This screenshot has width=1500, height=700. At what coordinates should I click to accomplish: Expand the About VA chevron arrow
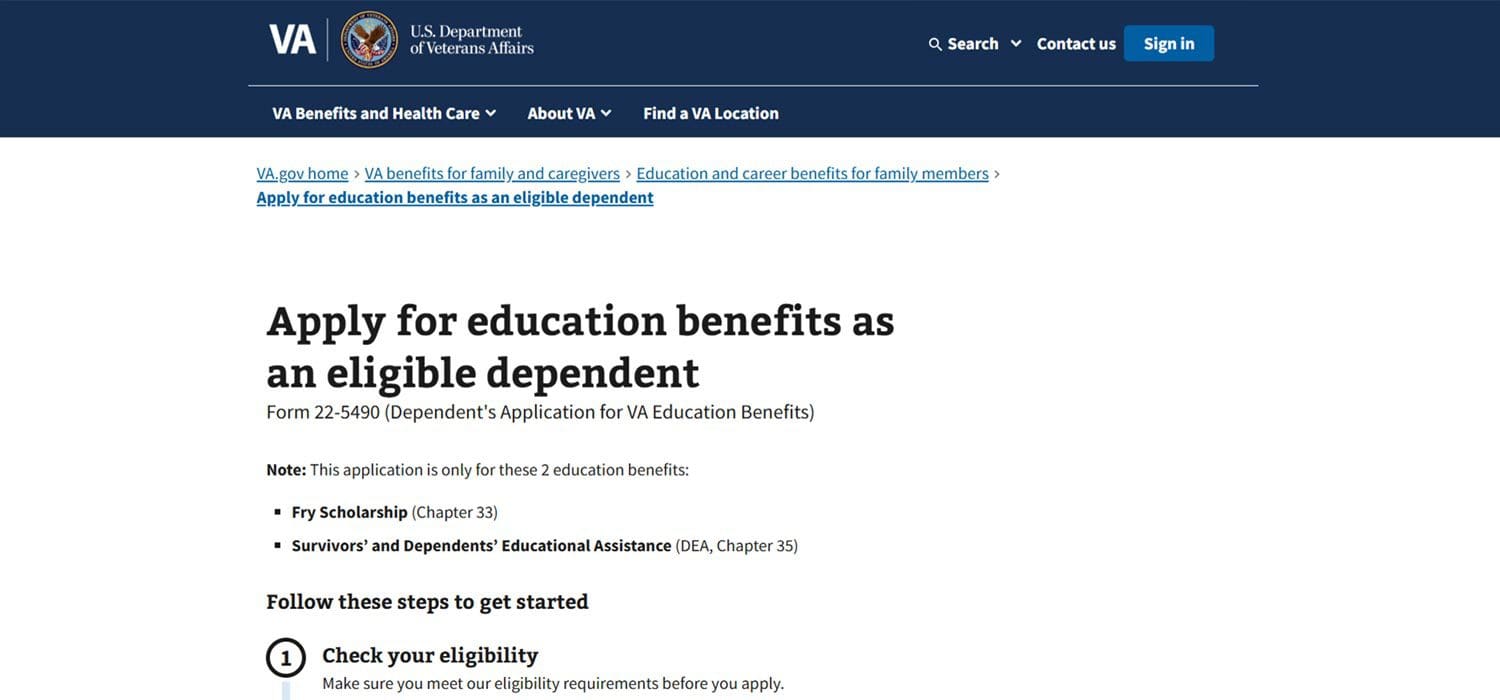pos(606,113)
